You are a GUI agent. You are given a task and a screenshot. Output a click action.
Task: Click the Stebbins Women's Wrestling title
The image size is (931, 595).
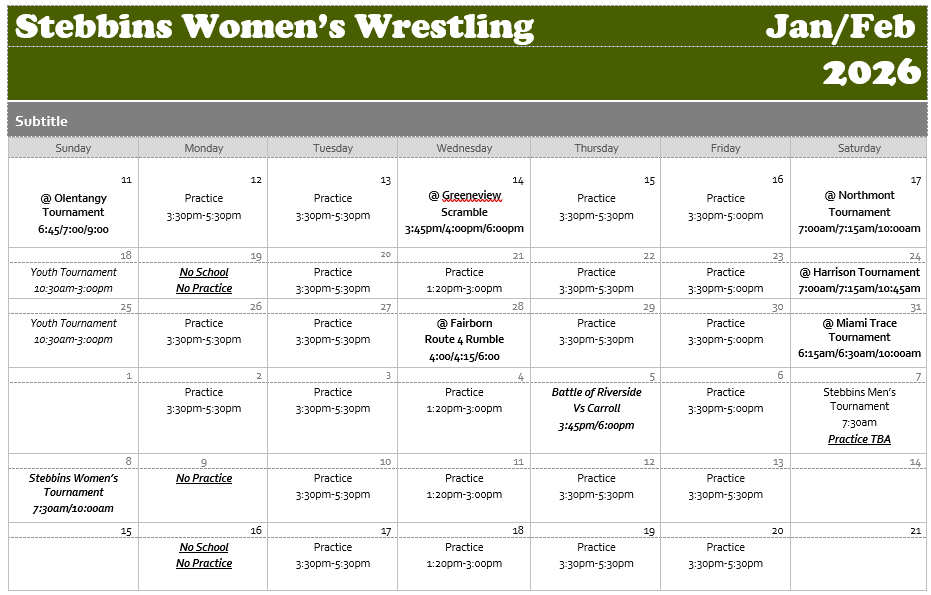pyautogui.click(x=275, y=26)
